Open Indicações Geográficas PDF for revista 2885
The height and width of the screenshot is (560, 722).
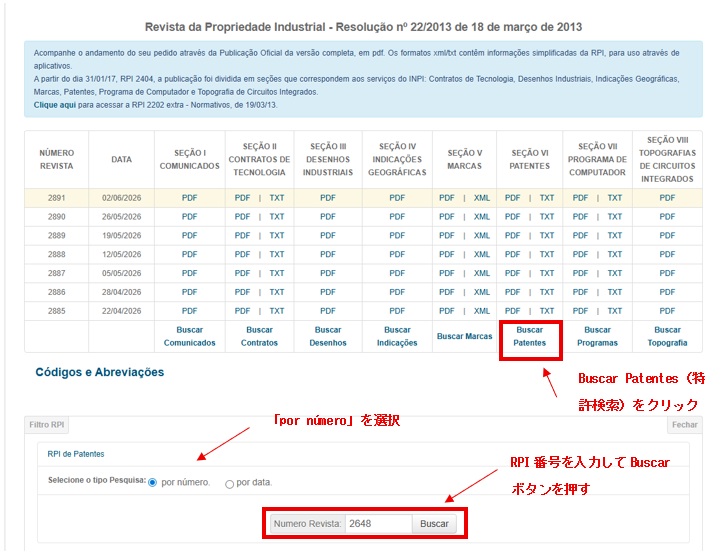point(397,311)
